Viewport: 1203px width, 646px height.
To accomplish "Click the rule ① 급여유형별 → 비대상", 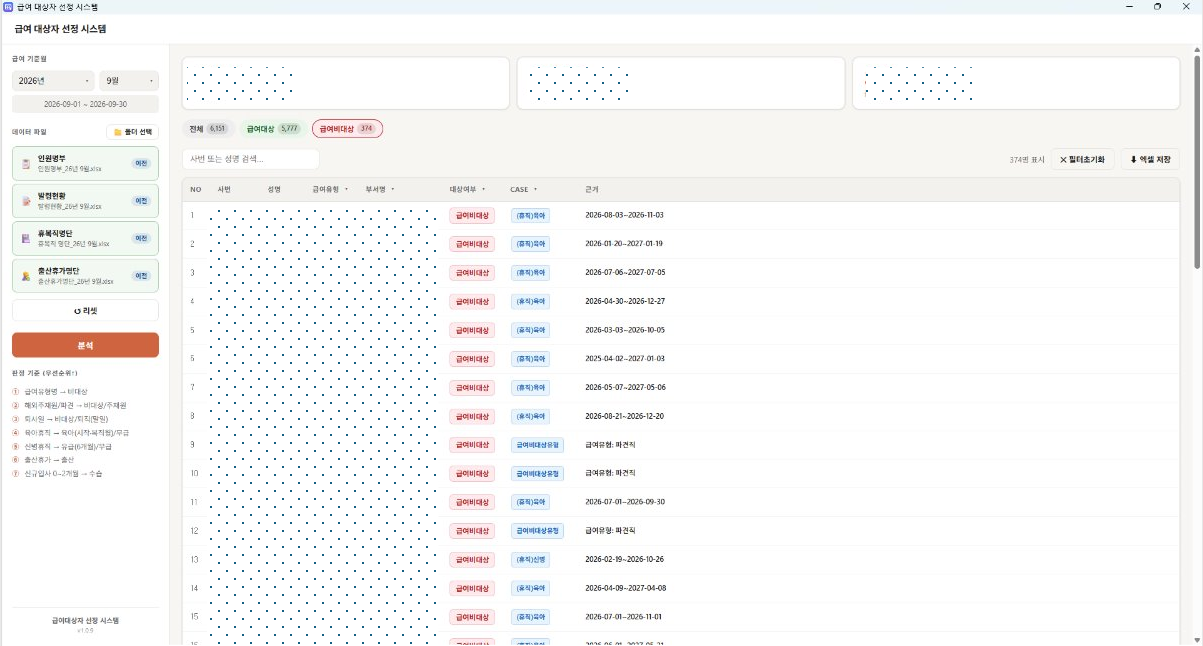I will [50, 391].
